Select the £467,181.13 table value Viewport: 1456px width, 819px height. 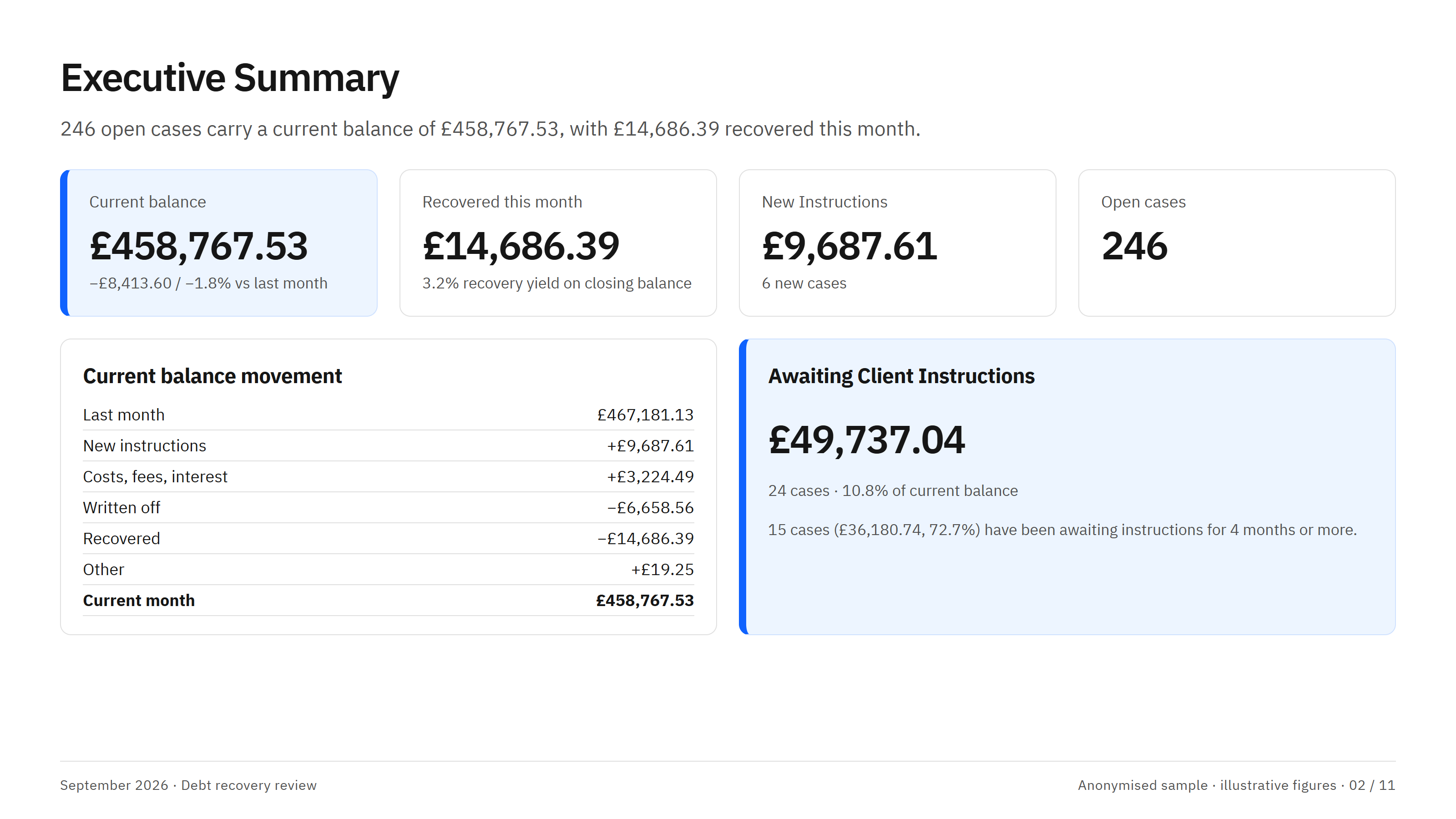click(645, 415)
